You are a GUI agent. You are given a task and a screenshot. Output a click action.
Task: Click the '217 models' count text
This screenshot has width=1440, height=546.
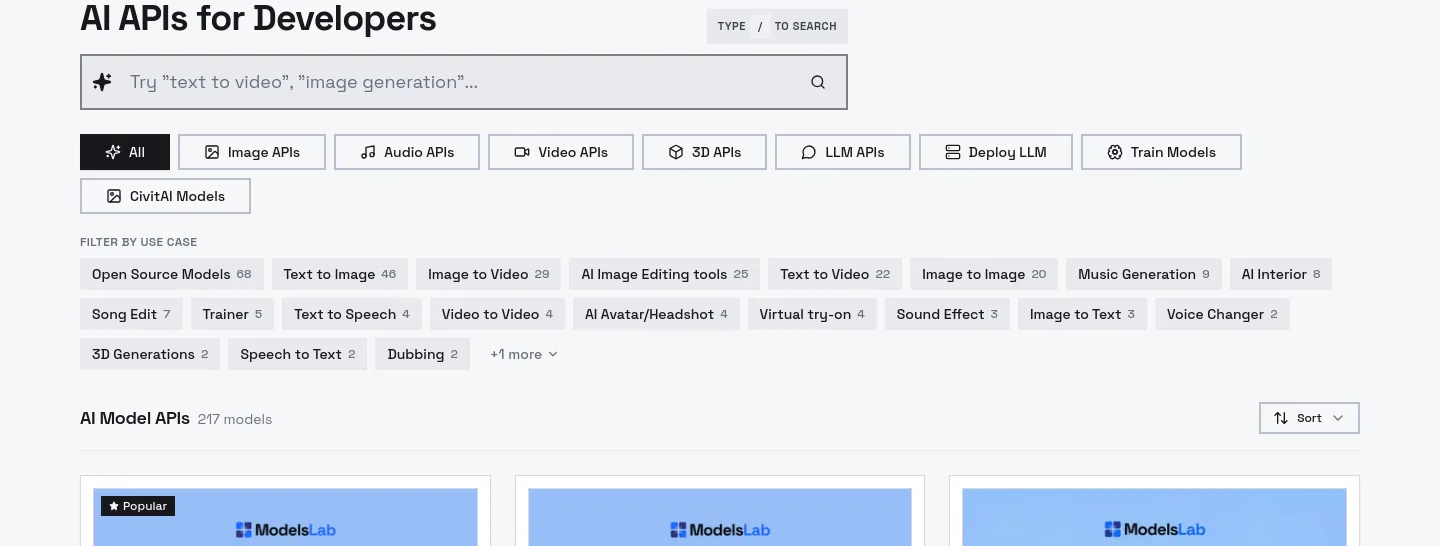coord(235,419)
